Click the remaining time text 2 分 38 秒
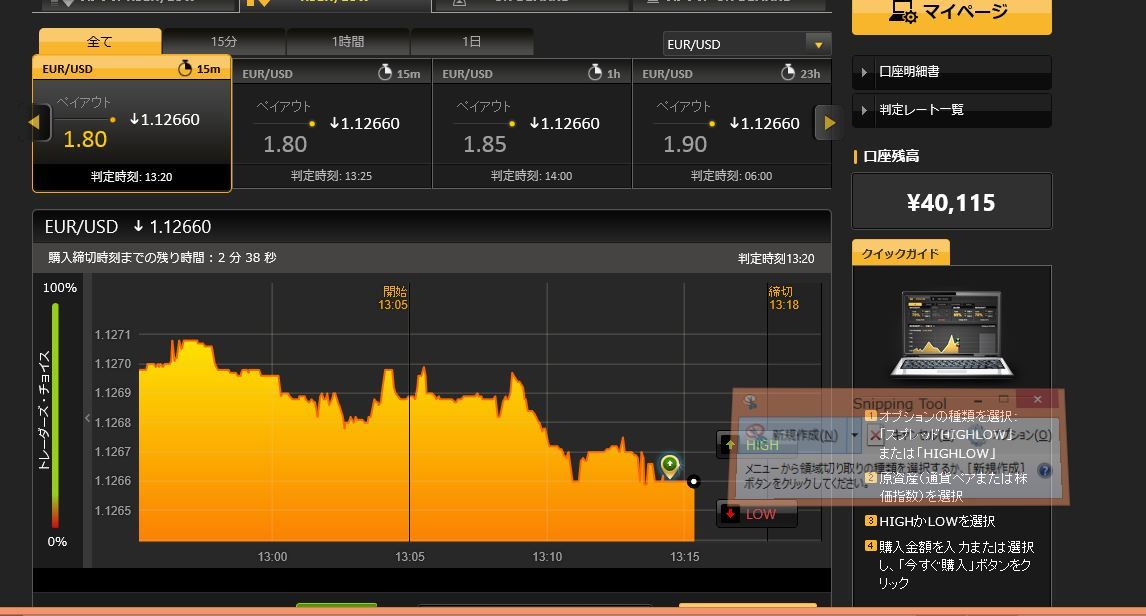The height and width of the screenshot is (616, 1146). 247,258
